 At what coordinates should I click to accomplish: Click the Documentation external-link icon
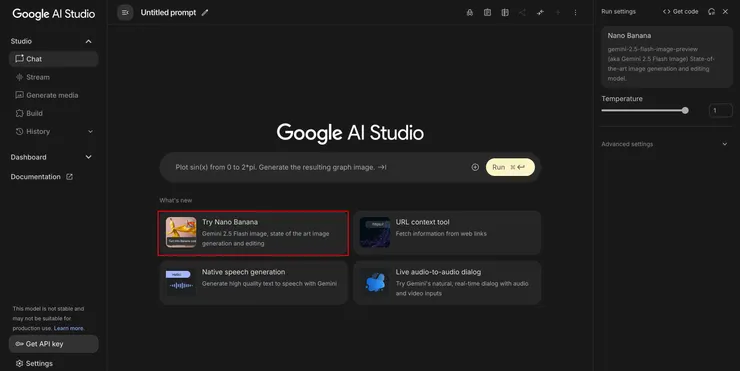pyautogui.click(x=69, y=177)
